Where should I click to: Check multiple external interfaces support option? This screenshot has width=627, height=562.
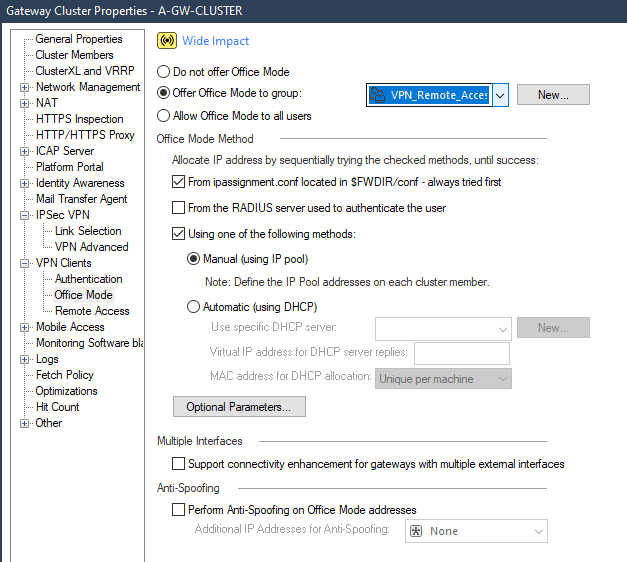pos(179,464)
